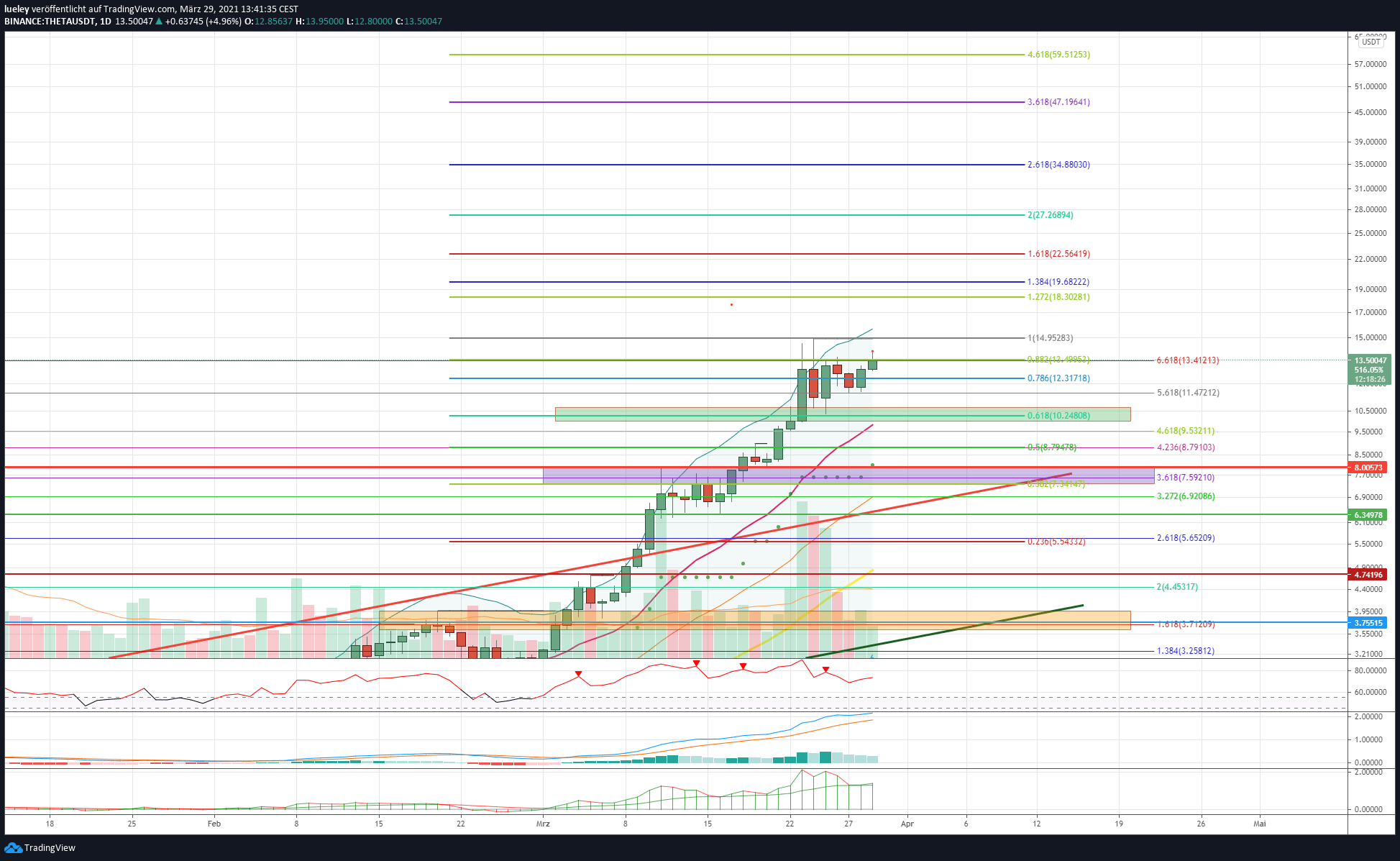
Task: Click the green 6.34978 price tag
Action: coord(1368,515)
